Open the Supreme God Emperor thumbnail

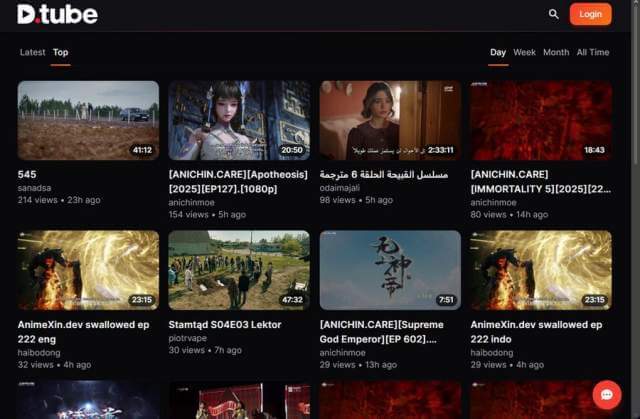click(x=390, y=270)
